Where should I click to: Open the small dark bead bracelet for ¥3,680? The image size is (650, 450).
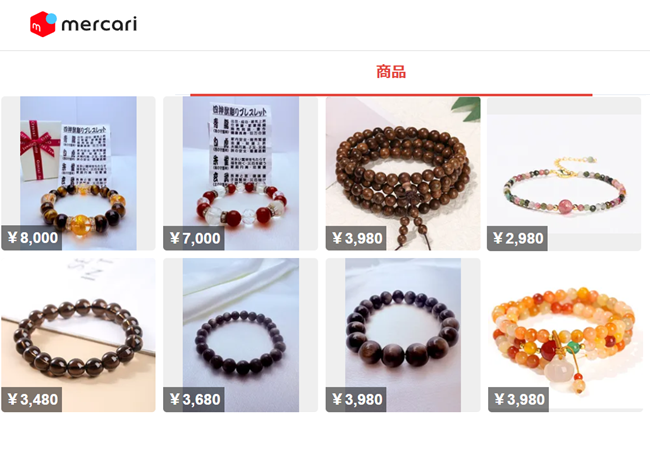[x=240, y=335]
